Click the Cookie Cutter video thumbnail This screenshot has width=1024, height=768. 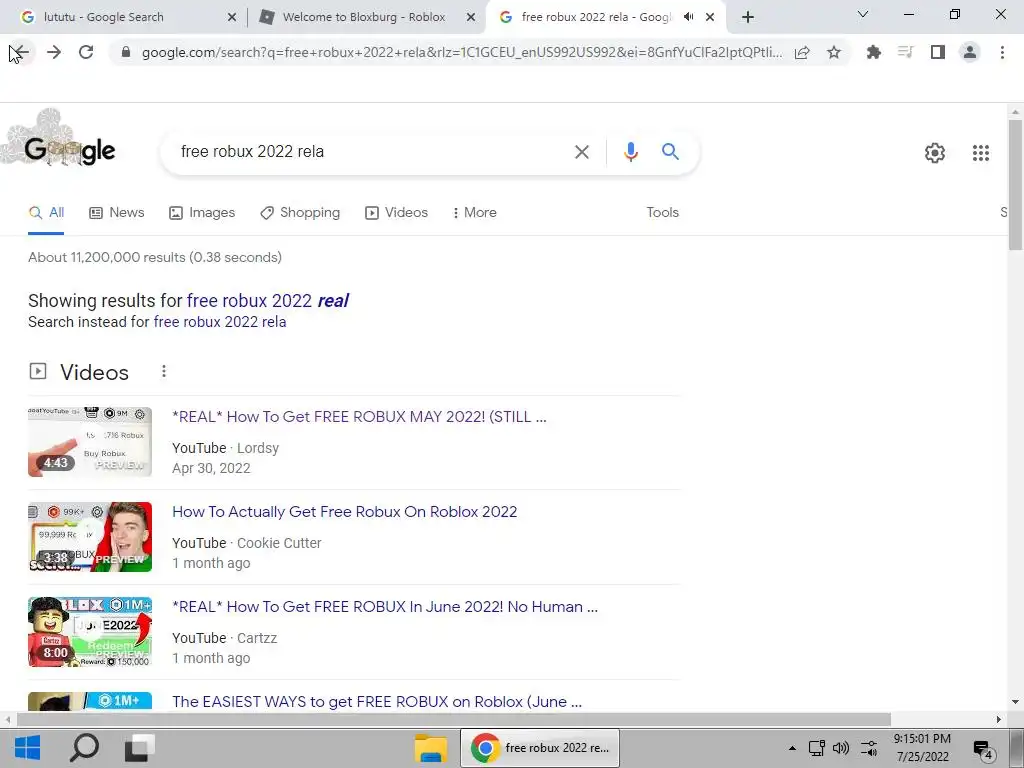90,537
